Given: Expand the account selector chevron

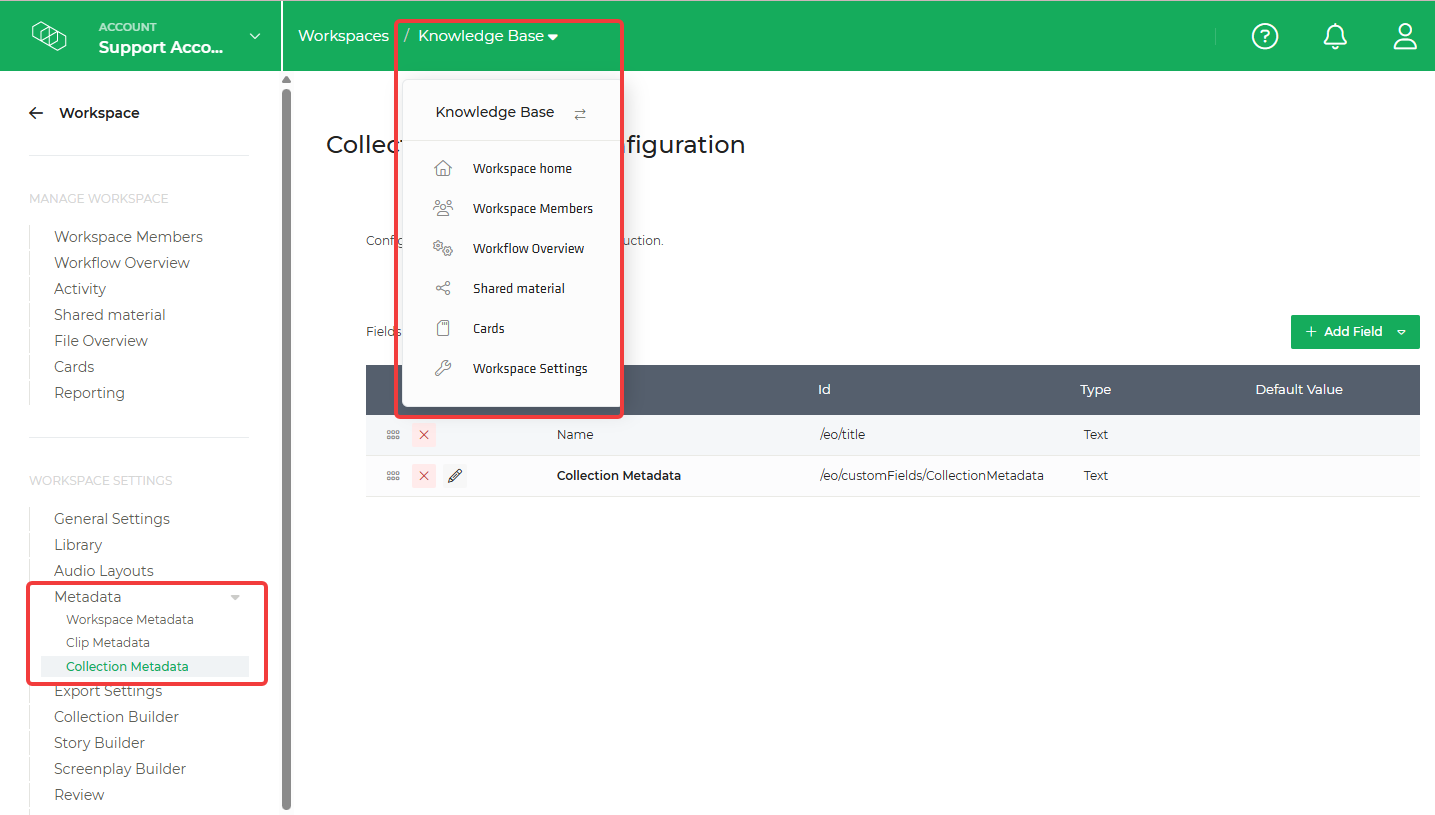Looking at the screenshot, I should [x=255, y=36].
